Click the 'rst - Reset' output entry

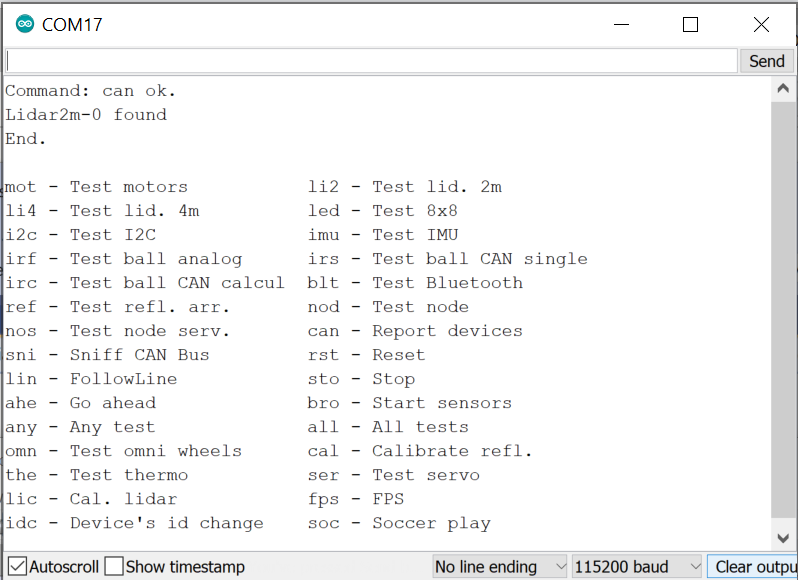tap(366, 355)
